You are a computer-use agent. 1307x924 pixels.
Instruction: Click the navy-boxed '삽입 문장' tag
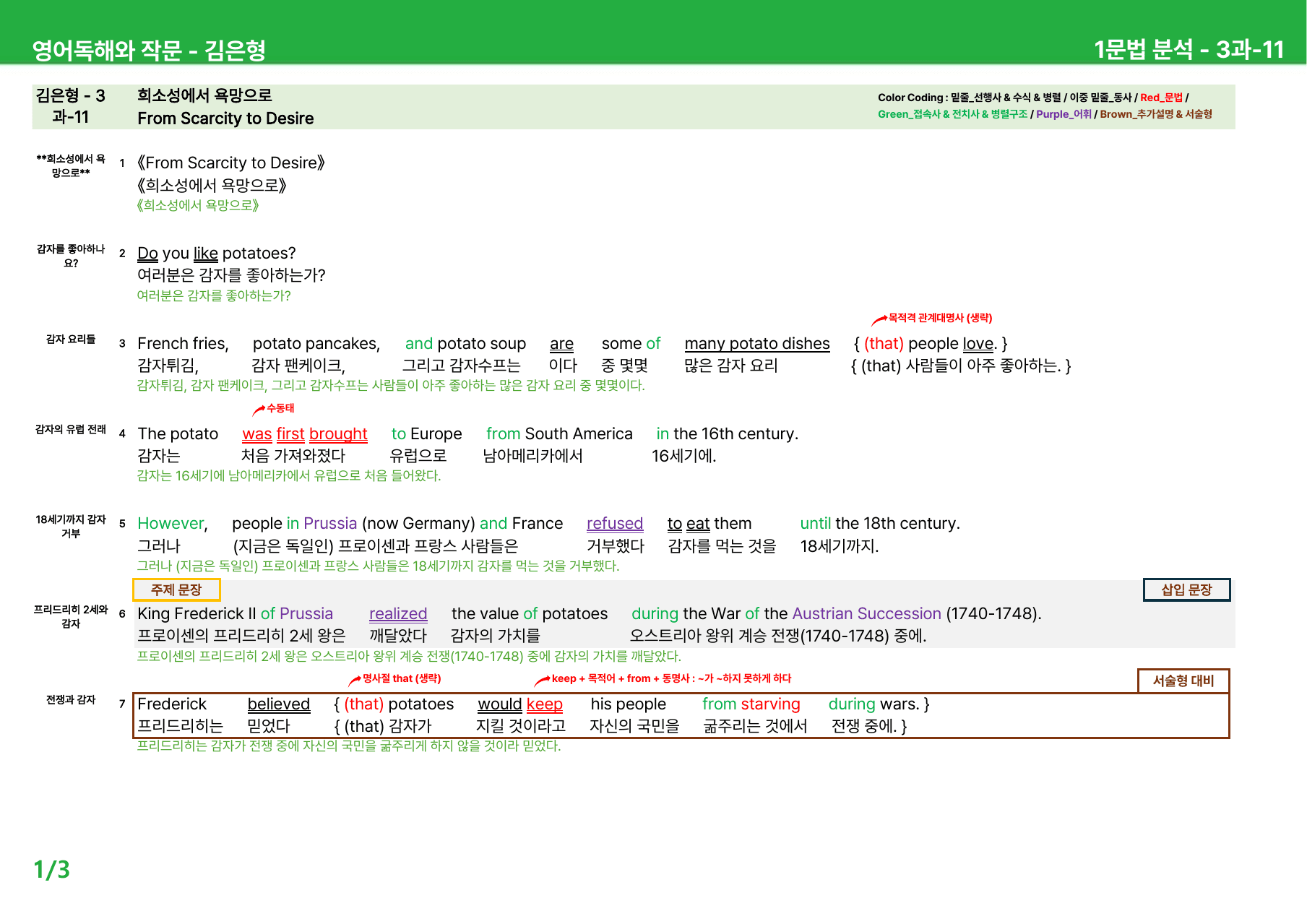click(x=1186, y=590)
